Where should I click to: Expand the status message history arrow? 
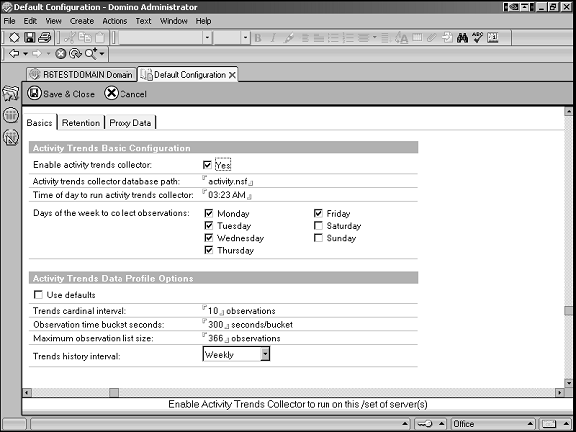point(405,424)
